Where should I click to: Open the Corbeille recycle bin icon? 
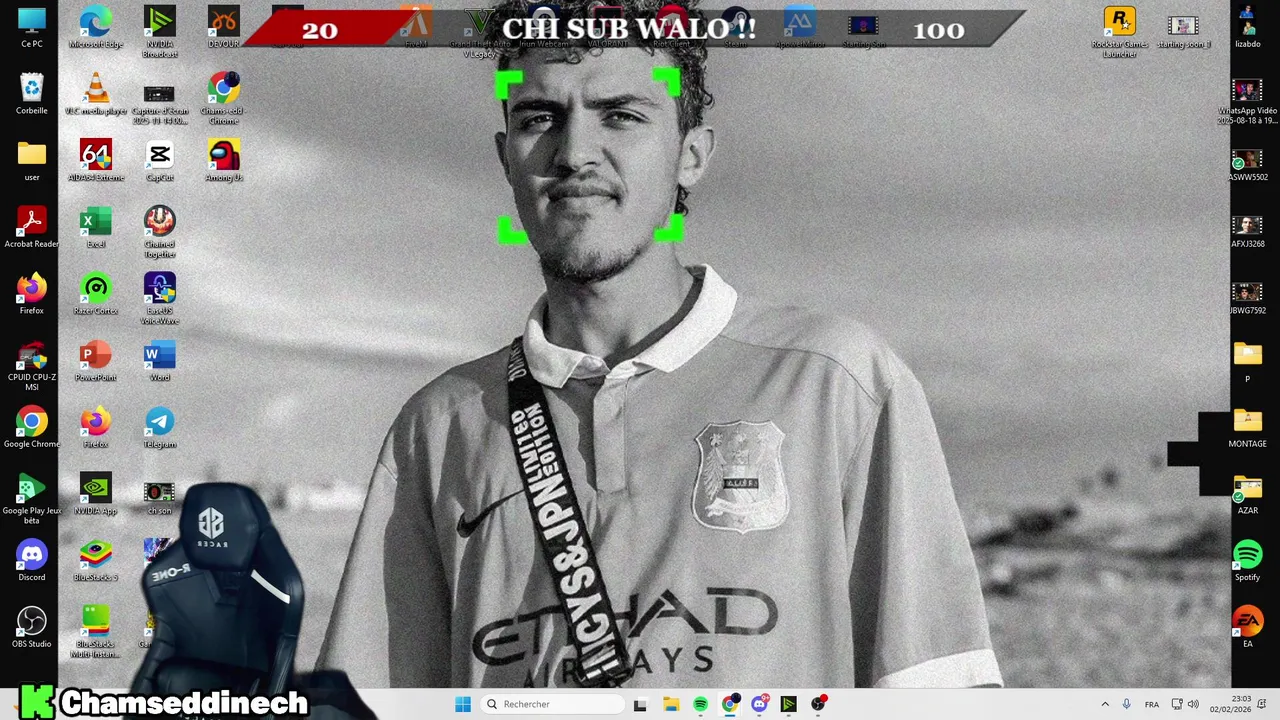click(32, 94)
